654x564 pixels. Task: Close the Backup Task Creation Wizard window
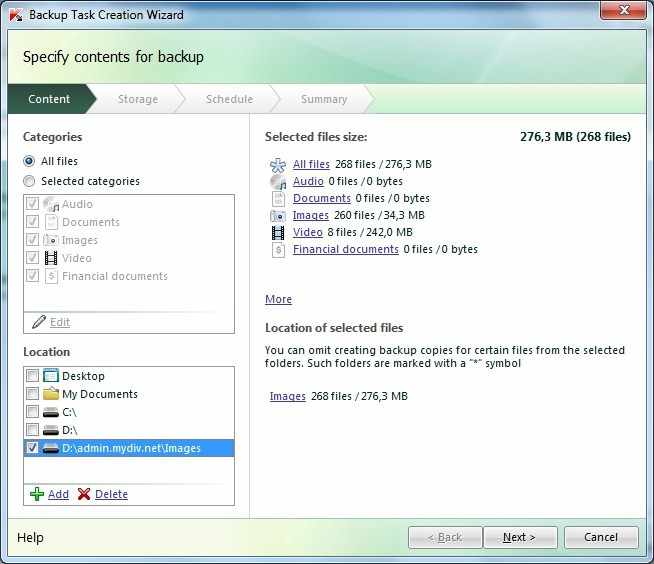(x=624, y=10)
